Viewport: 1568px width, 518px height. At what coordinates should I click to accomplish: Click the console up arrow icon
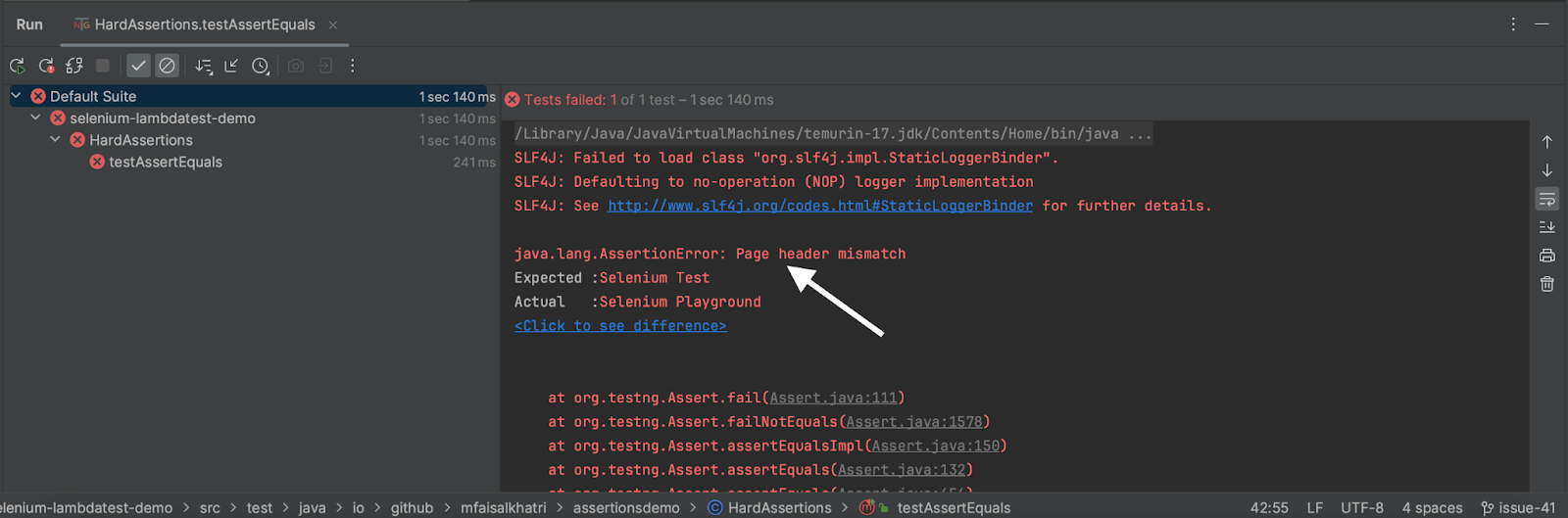point(1546,142)
